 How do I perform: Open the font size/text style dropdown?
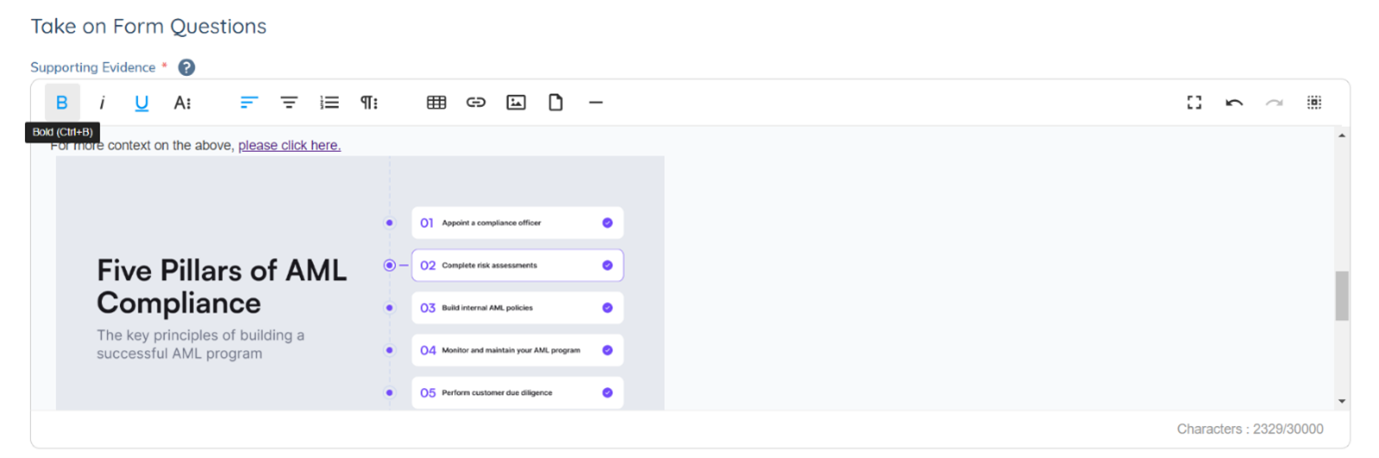[x=182, y=102]
